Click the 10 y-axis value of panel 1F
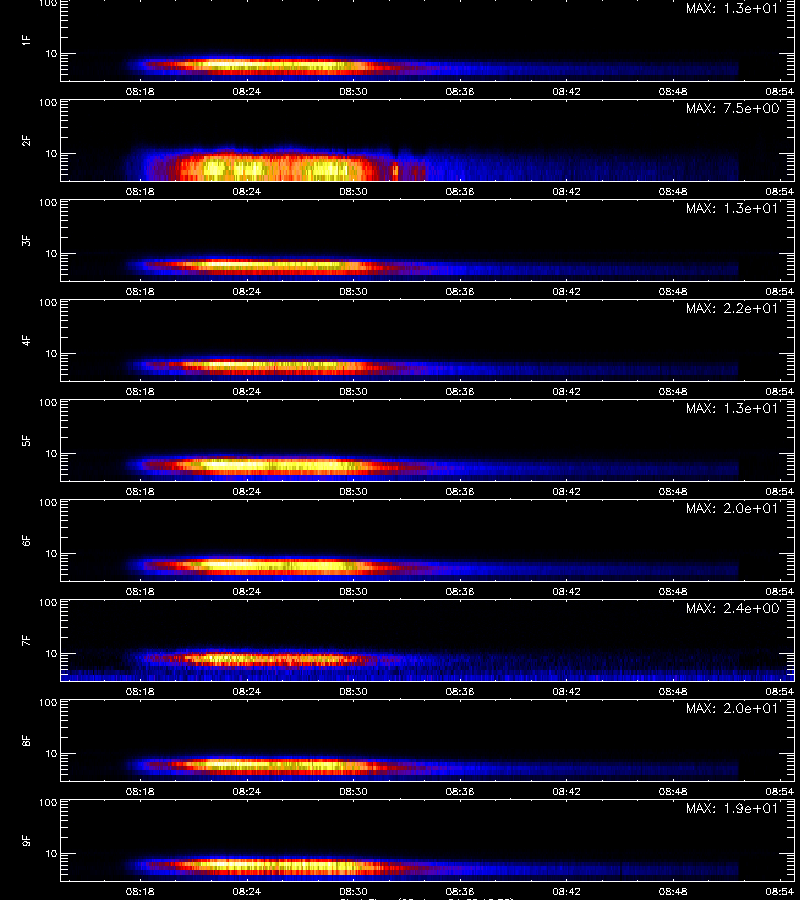The image size is (800, 900). (51, 54)
